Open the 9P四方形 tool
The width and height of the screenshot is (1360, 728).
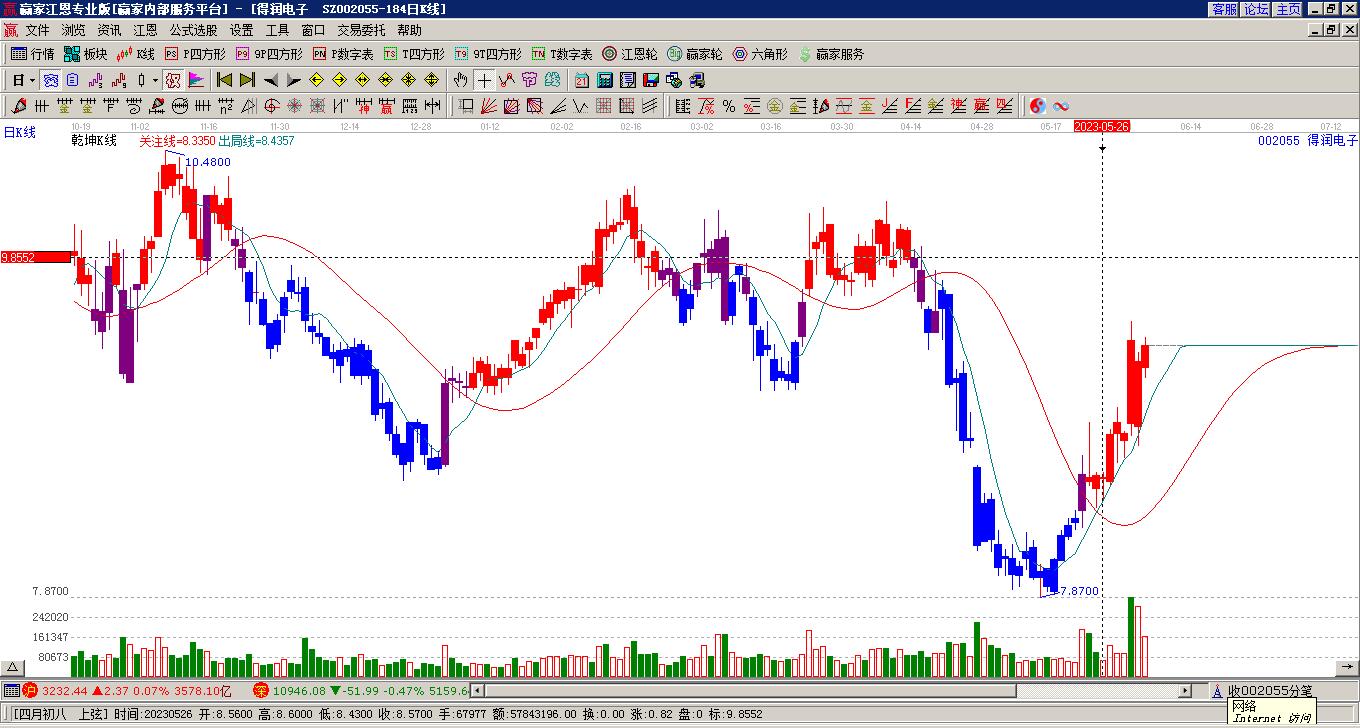tap(269, 54)
